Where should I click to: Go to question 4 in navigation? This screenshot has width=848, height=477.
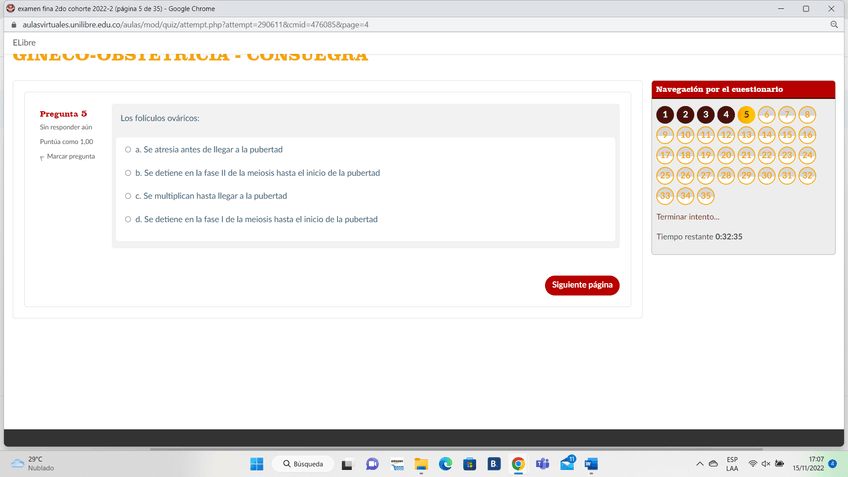(x=726, y=115)
